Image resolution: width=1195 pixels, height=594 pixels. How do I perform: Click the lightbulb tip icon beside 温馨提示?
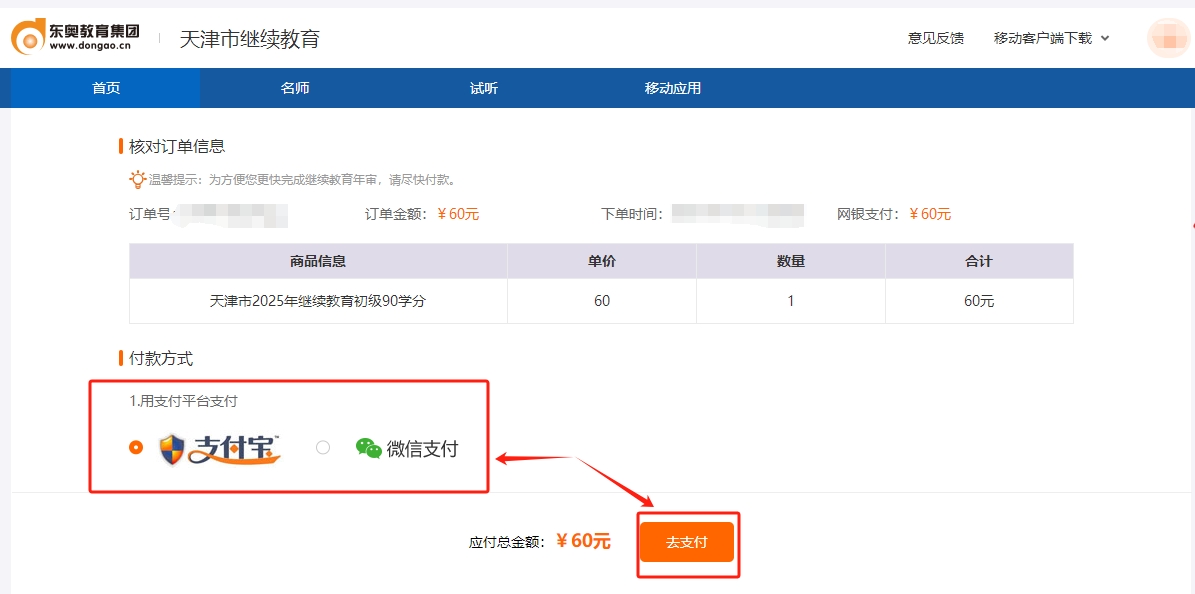136,179
